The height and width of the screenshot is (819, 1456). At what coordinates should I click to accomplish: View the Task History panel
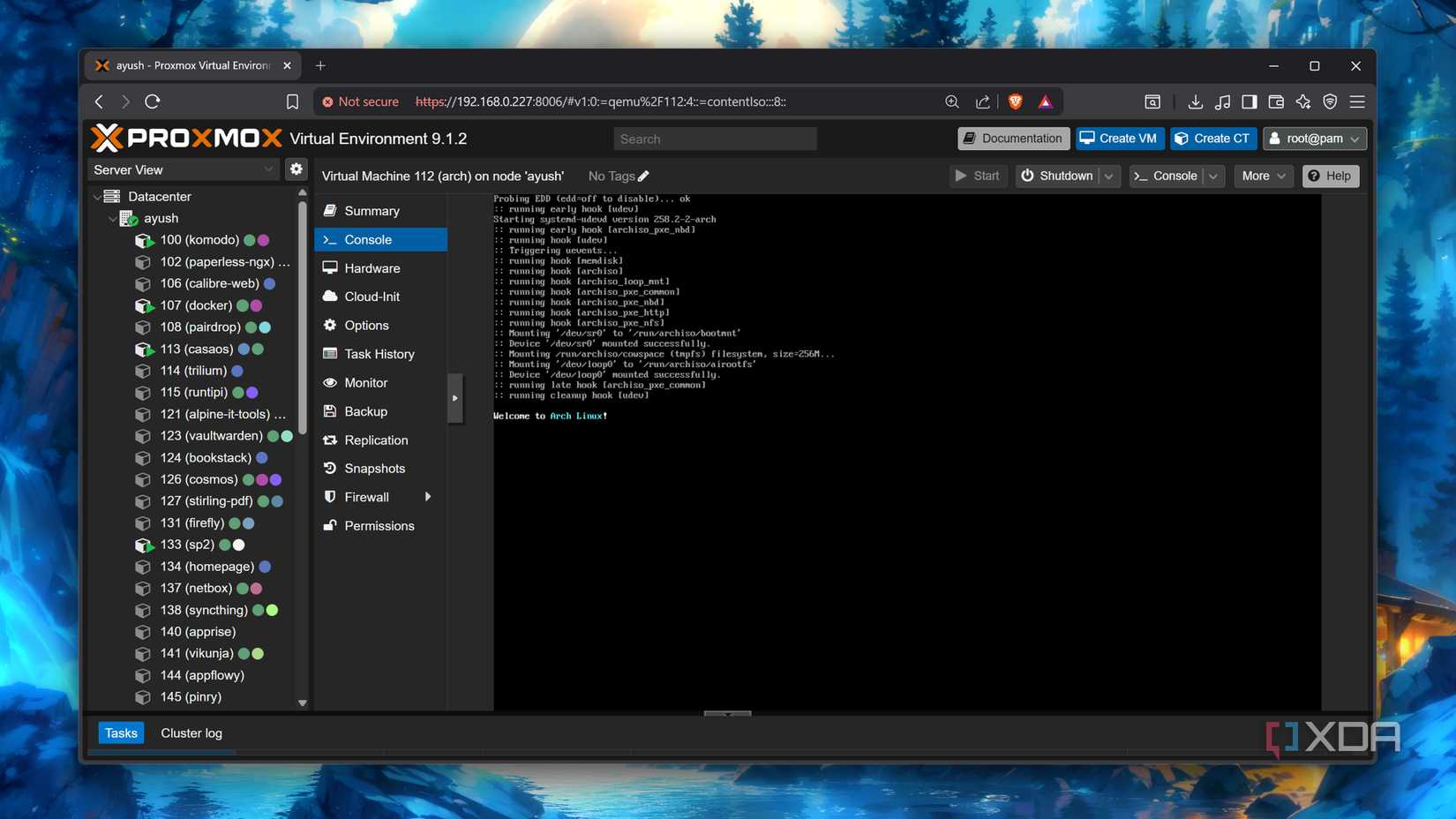click(x=379, y=353)
